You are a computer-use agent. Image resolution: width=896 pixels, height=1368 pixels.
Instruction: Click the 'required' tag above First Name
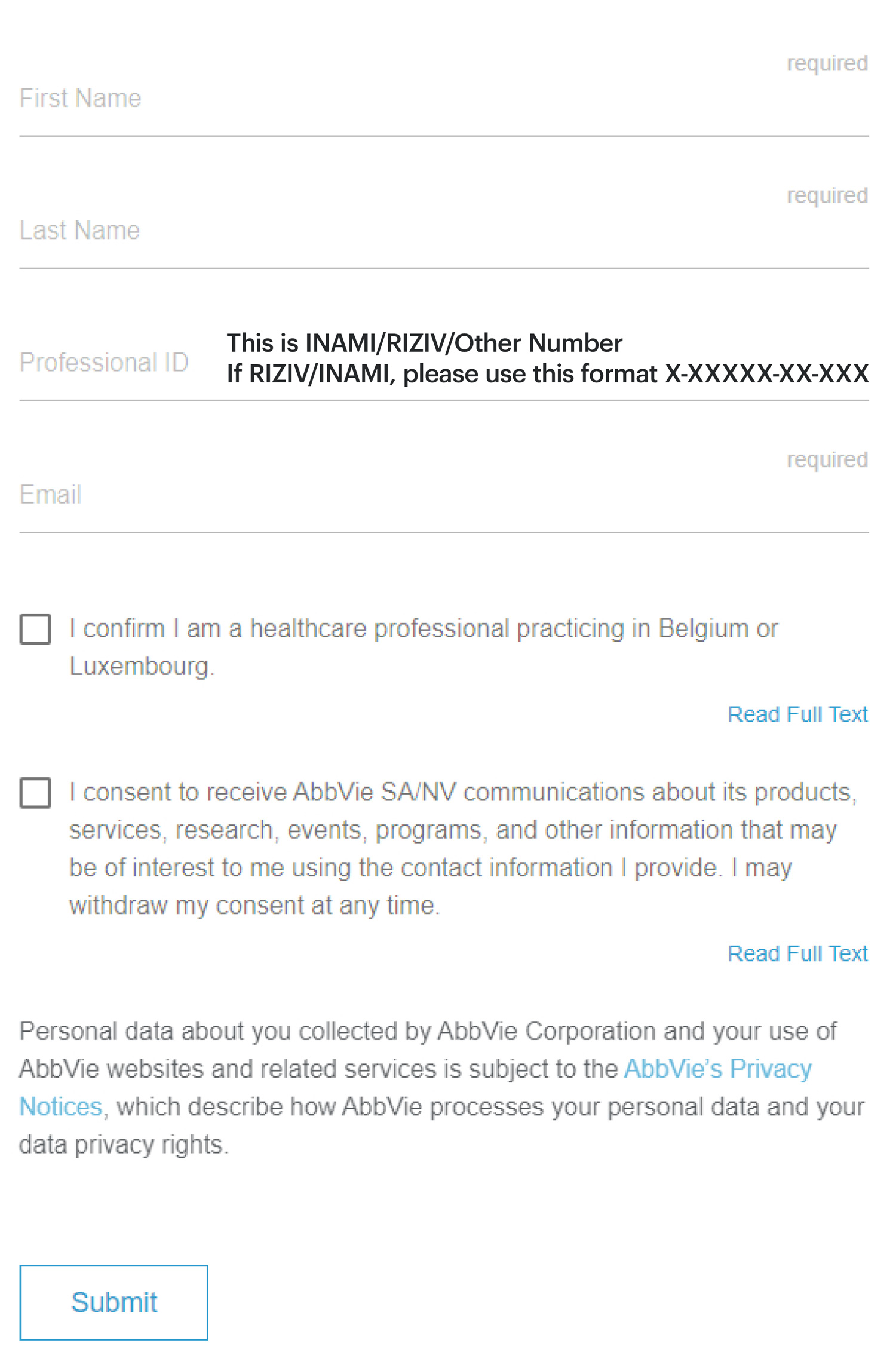pos(827,63)
